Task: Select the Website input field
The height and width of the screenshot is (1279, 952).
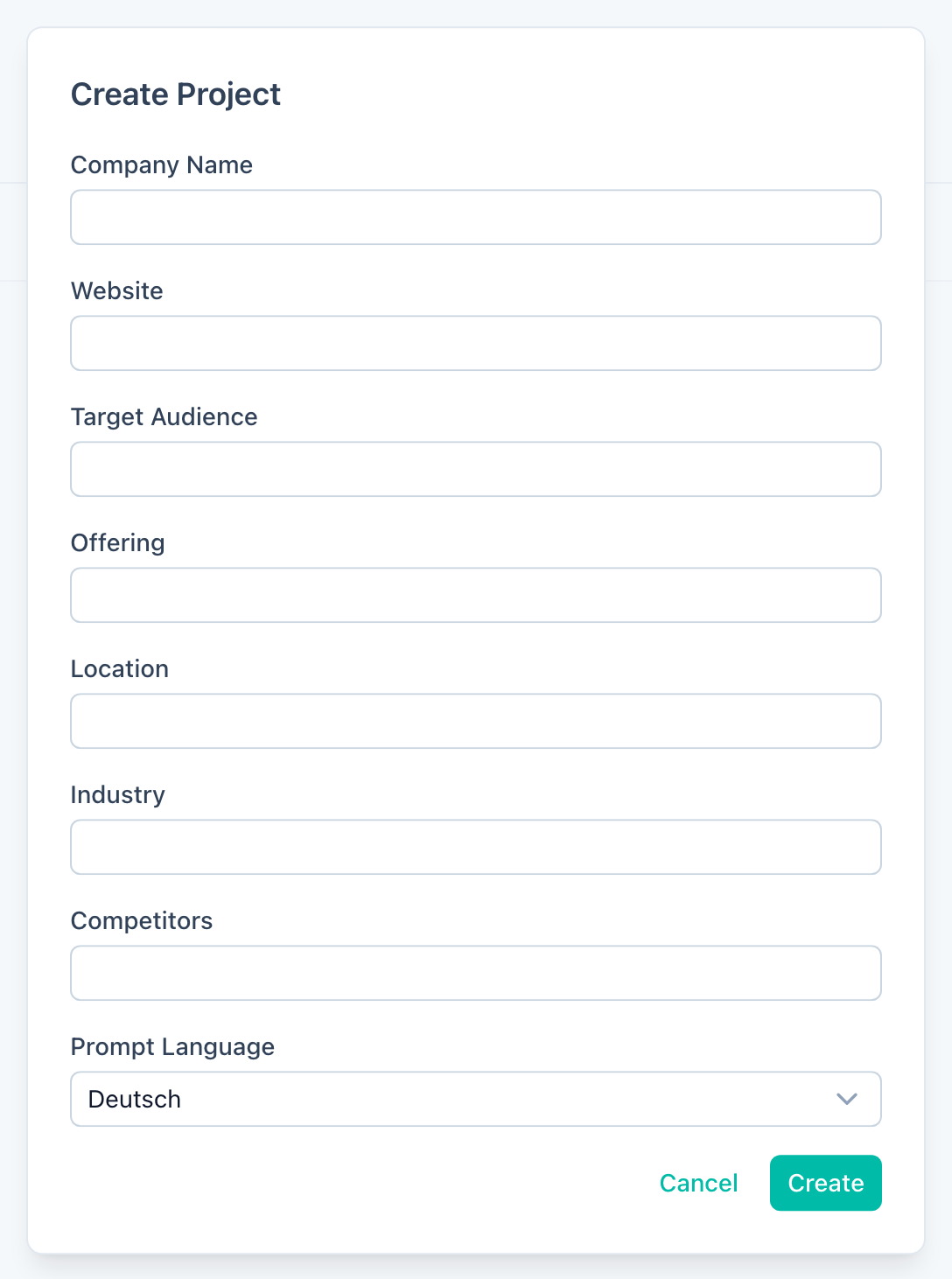Action: [x=476, y=343]
